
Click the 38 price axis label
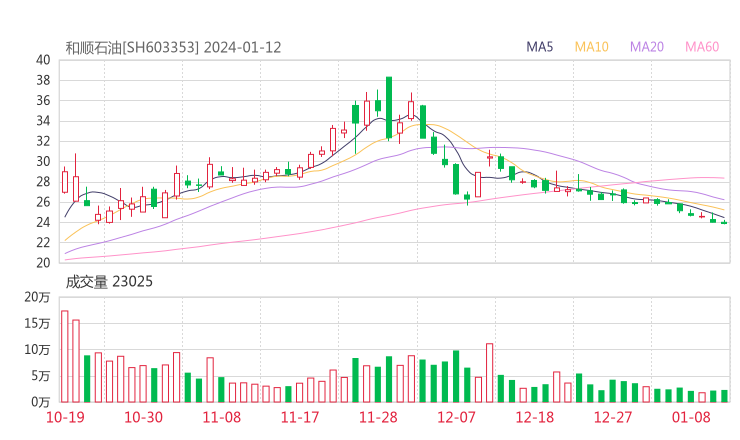[x=43, y=80]
